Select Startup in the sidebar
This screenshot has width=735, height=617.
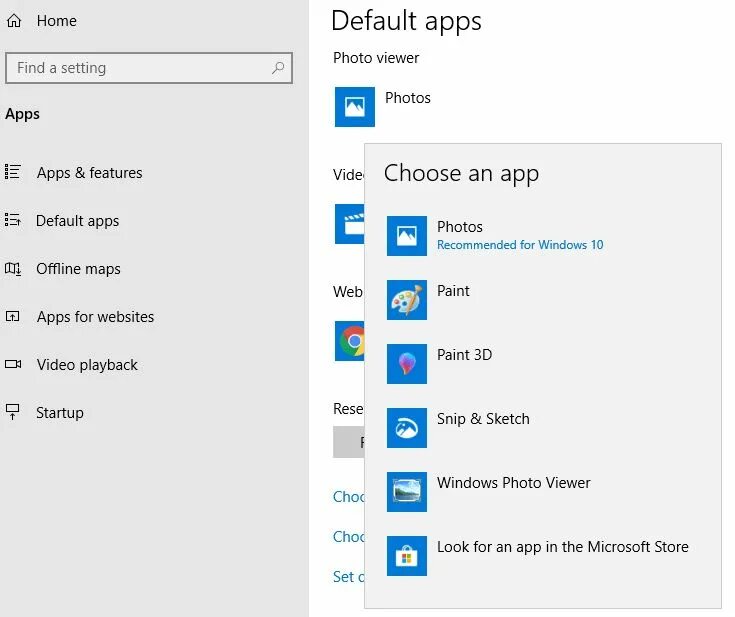coord(60,413)
